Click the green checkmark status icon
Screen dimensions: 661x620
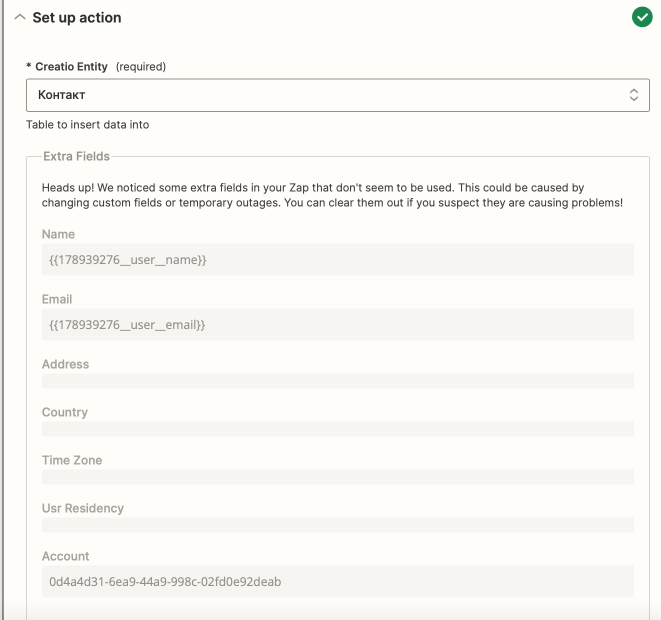642,17
